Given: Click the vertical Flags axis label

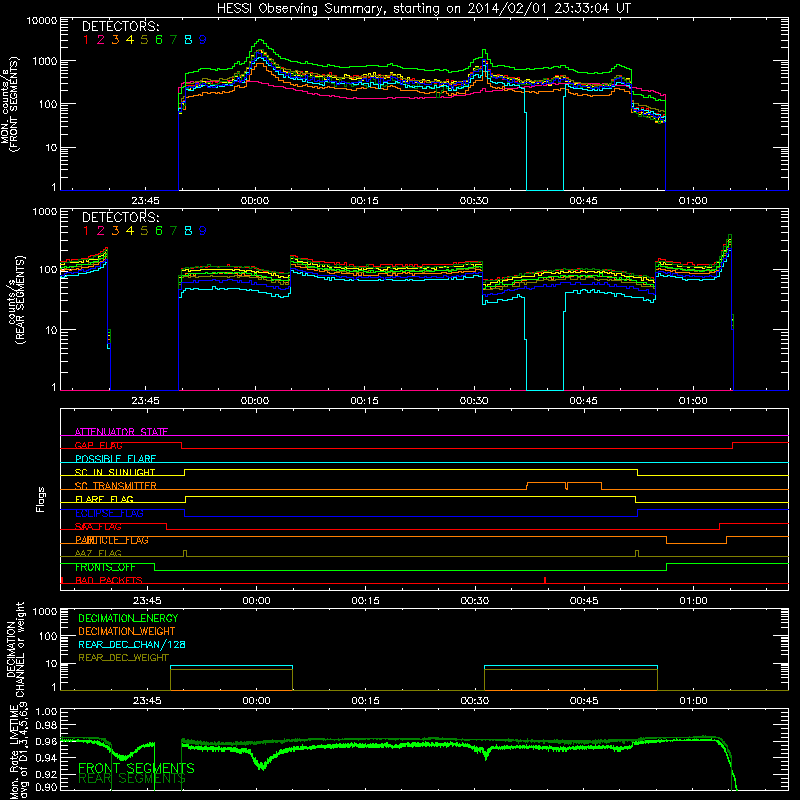Looking at the screenshot, I should (x=41, y=499).
